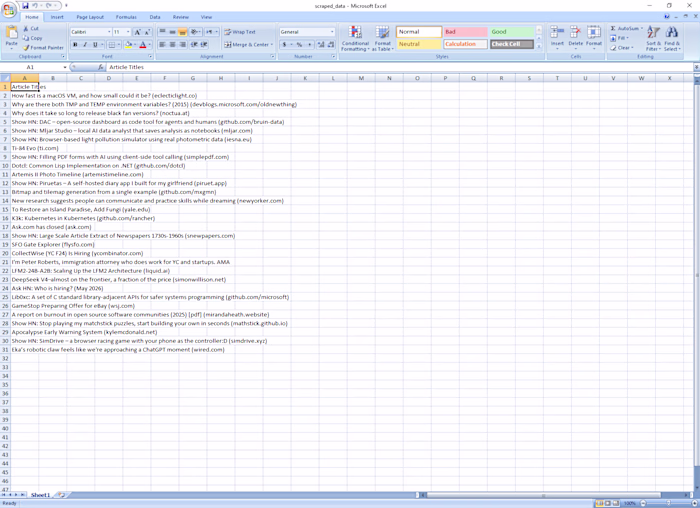
Task: Increase font size with Grow Font
Action: pos(138,32)
